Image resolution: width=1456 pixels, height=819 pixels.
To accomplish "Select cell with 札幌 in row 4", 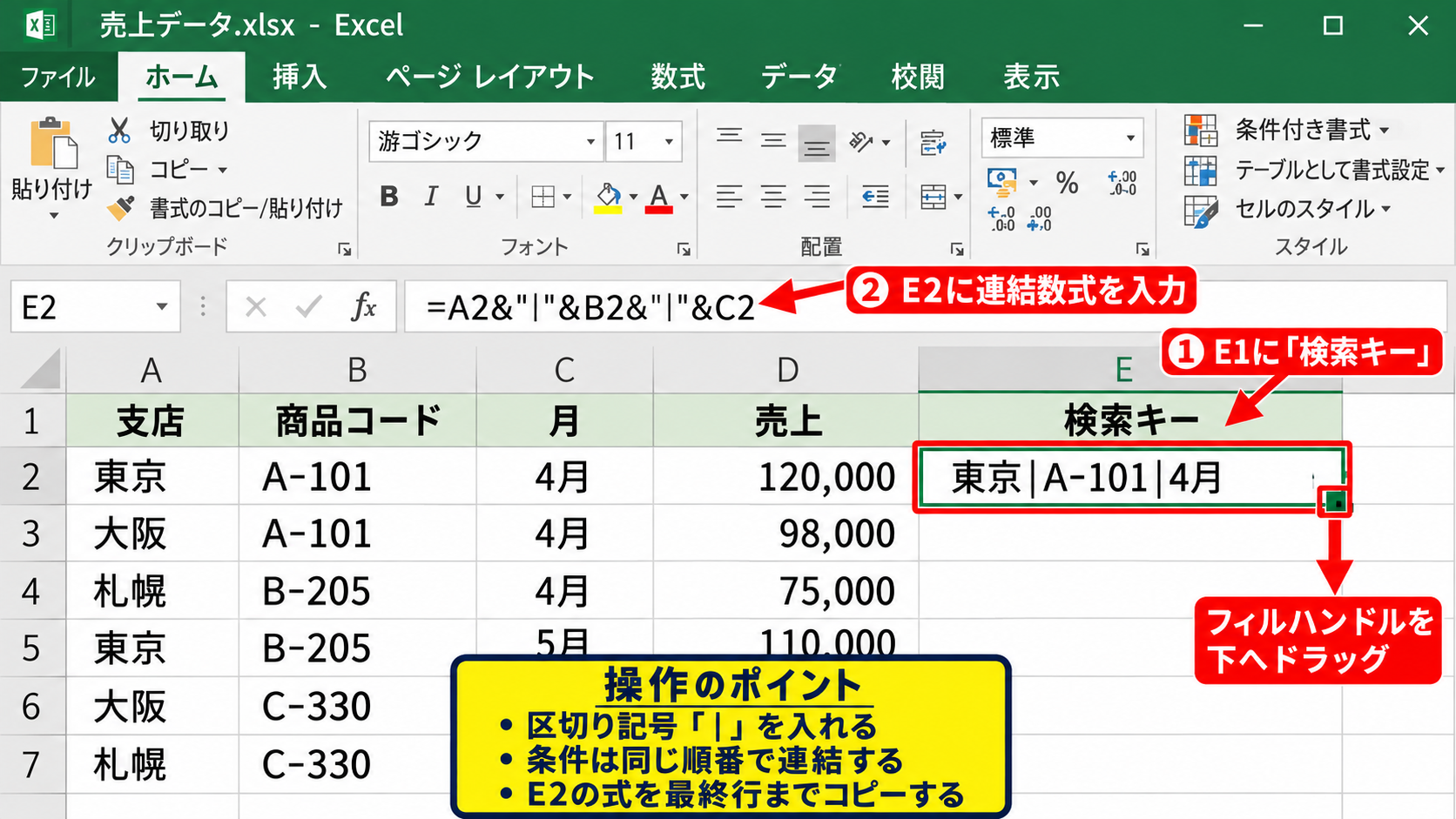I will pos(152,591).
